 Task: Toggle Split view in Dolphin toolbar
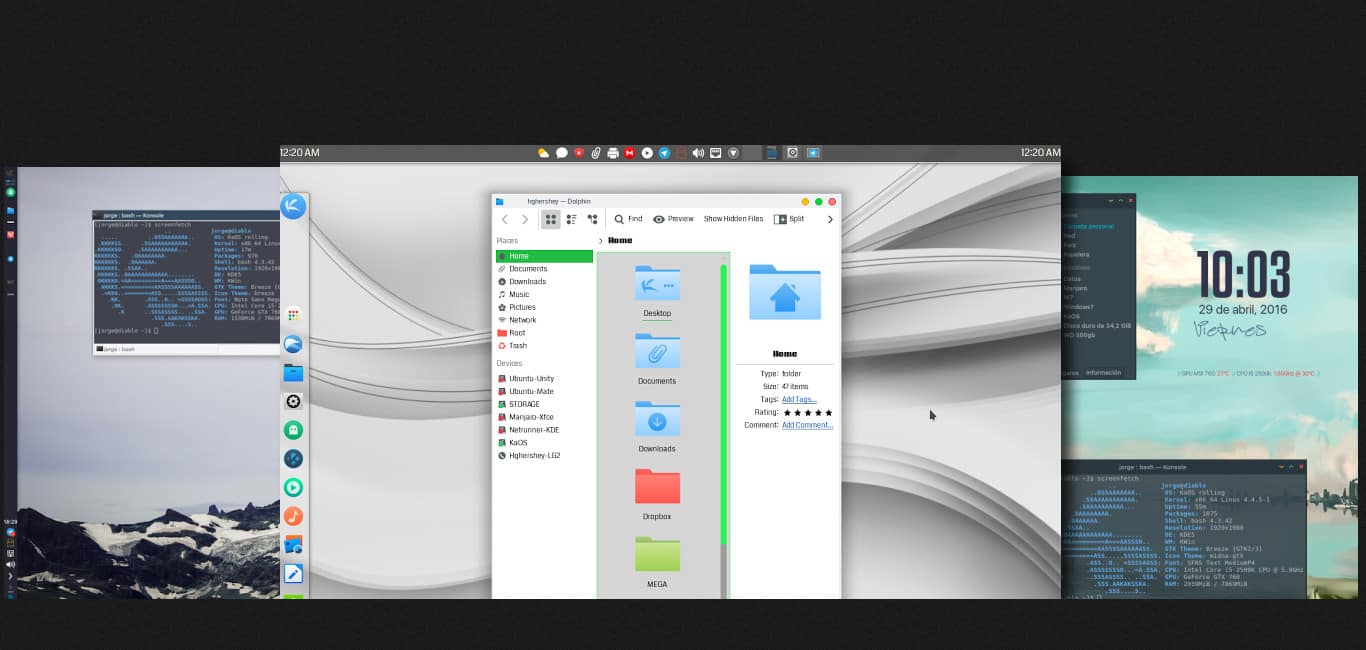click(789, 219)
